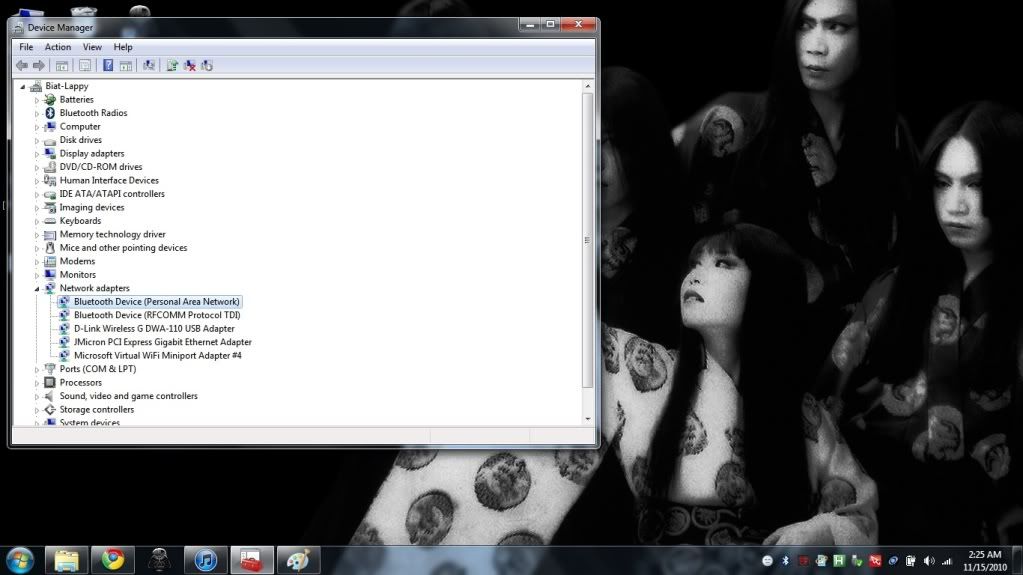Open Google Chrome from the taskbar

(x=112, y=559)
